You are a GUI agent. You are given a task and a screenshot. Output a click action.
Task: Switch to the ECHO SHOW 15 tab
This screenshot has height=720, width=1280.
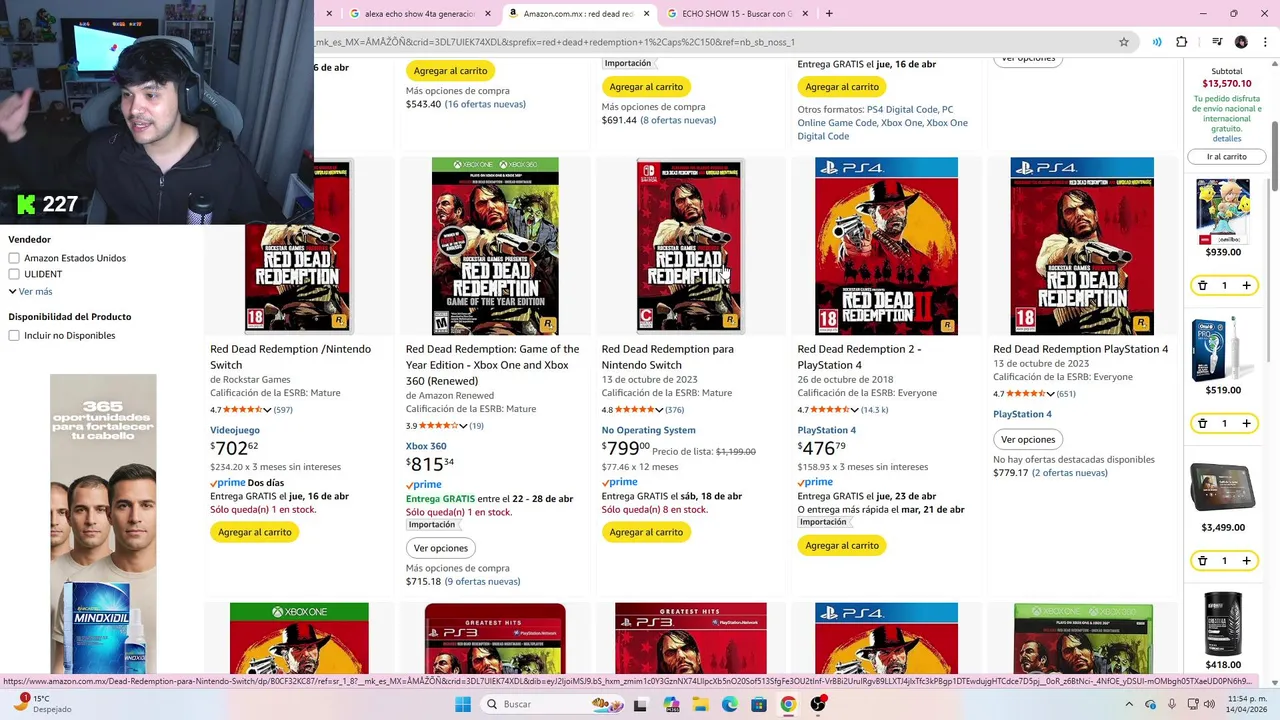click(735, 14)
